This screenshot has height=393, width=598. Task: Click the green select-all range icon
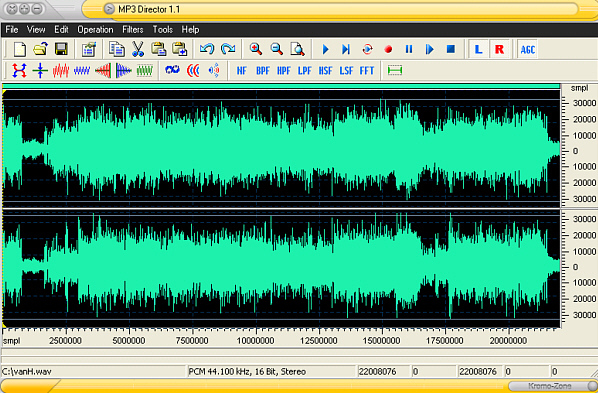(395, 71)
